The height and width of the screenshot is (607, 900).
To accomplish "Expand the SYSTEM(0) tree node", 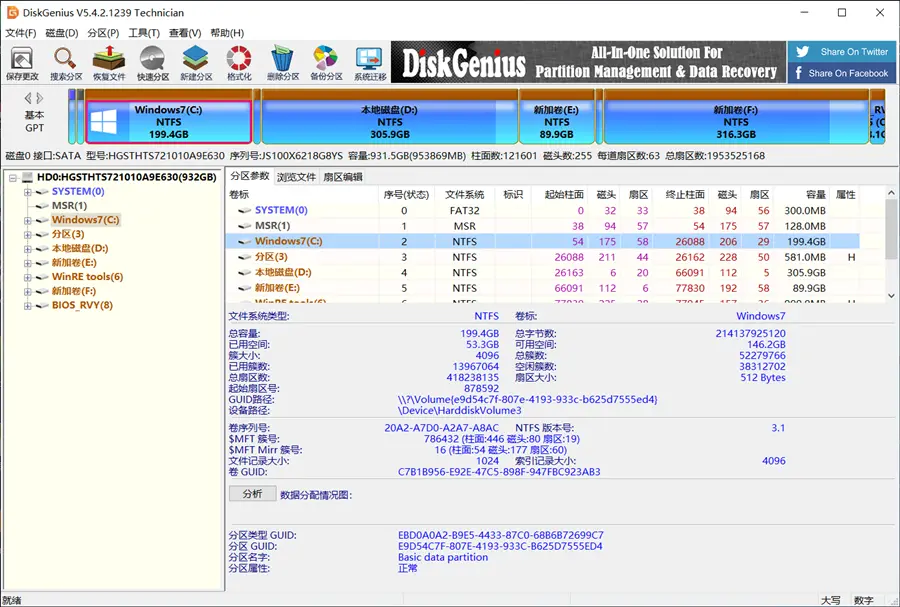I will point(27,192).
